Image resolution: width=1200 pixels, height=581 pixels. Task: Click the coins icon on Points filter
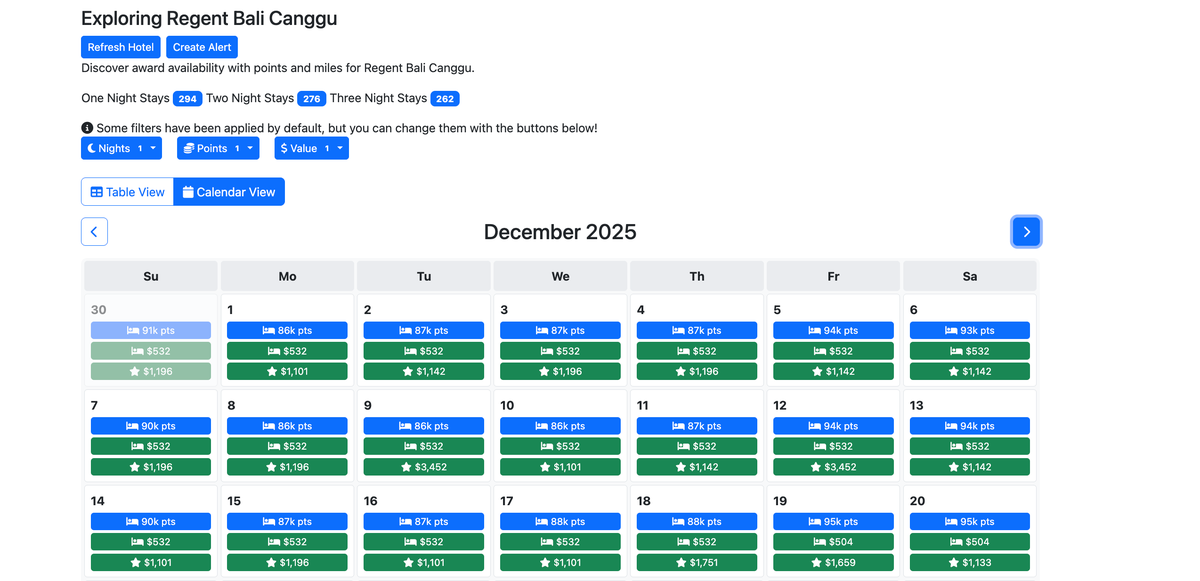pyautogui.click(x=188, y=149)
